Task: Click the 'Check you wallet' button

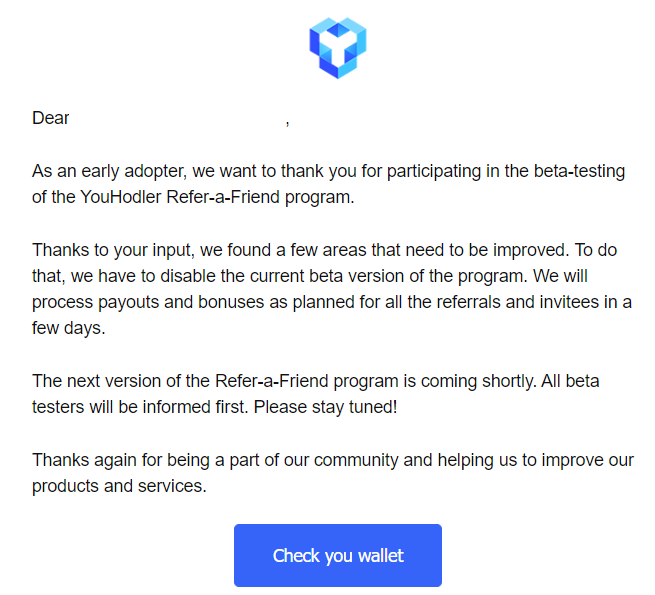Action: pyautogui.click(x=338, y=555)
